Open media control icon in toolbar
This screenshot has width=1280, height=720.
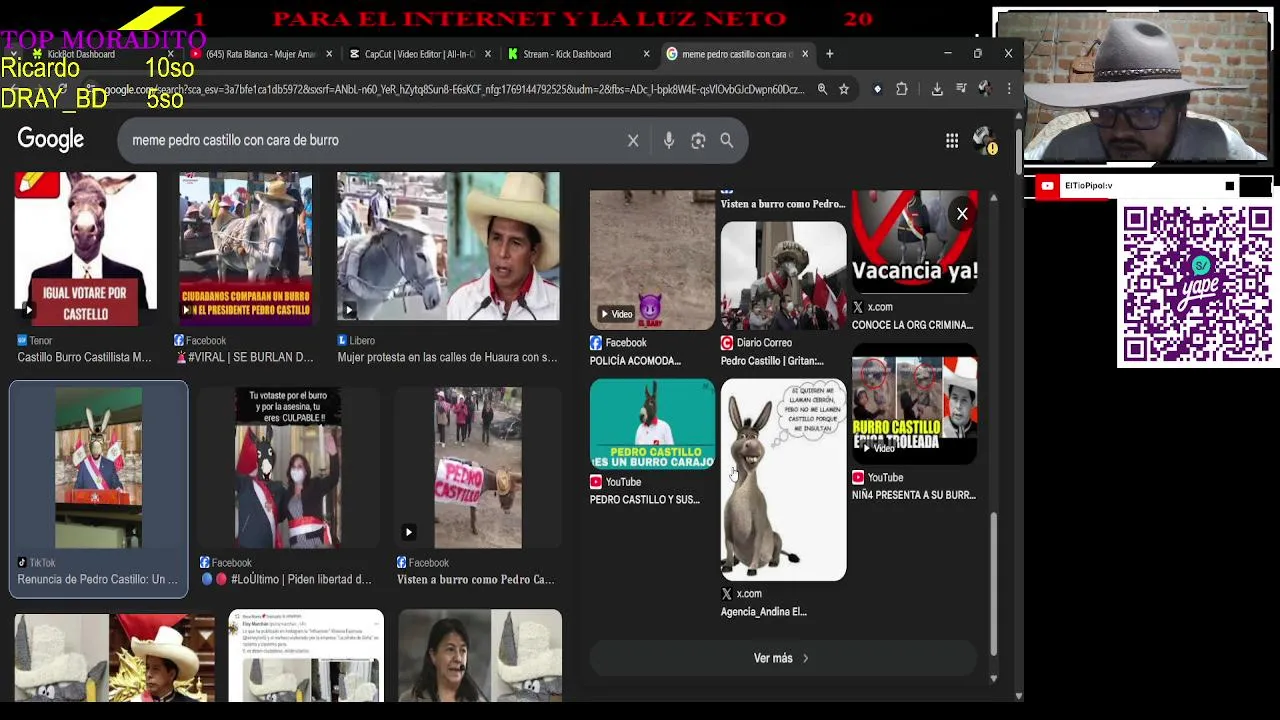(x=961, y=89)
